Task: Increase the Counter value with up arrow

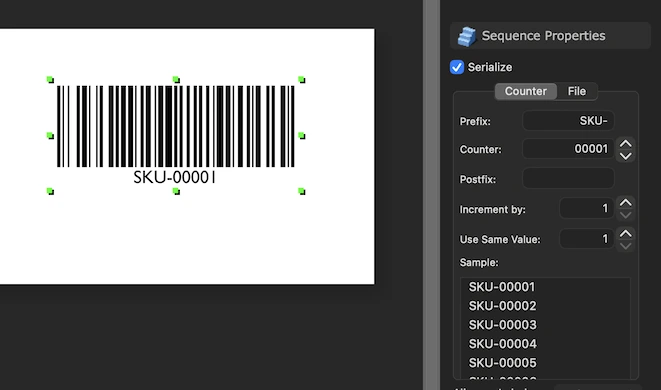Action: point(626,144)
